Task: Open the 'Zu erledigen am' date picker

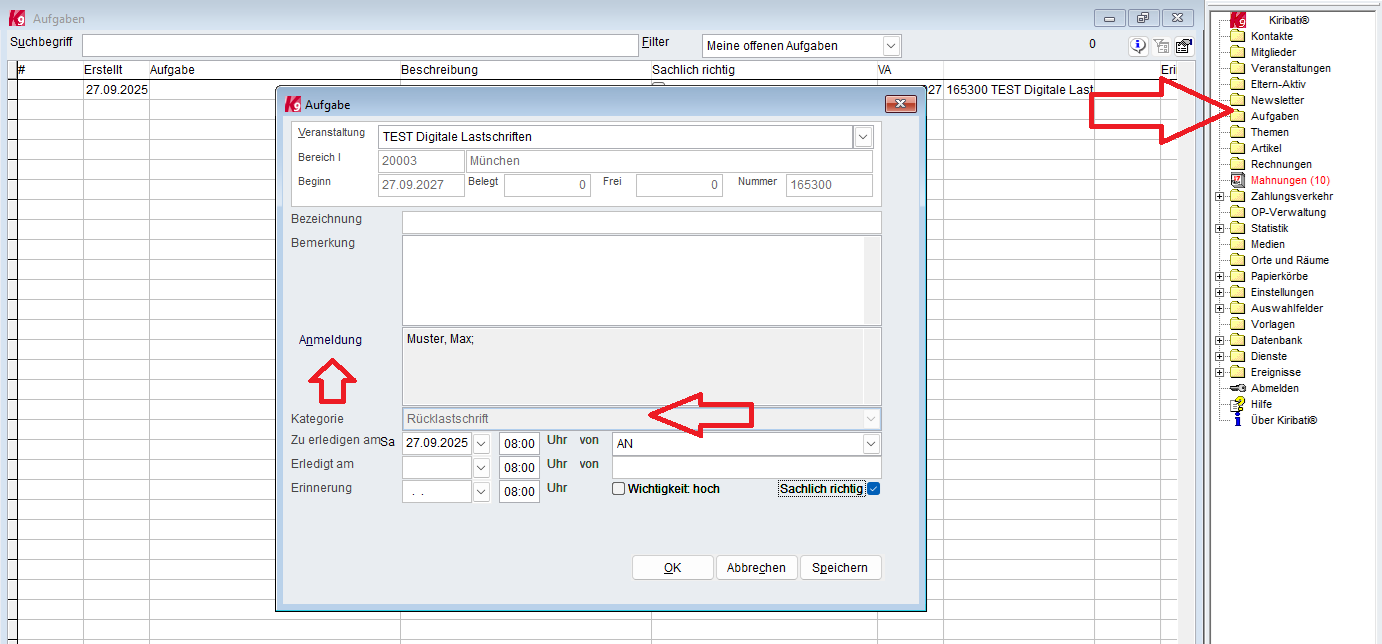Action: [481, 443]
